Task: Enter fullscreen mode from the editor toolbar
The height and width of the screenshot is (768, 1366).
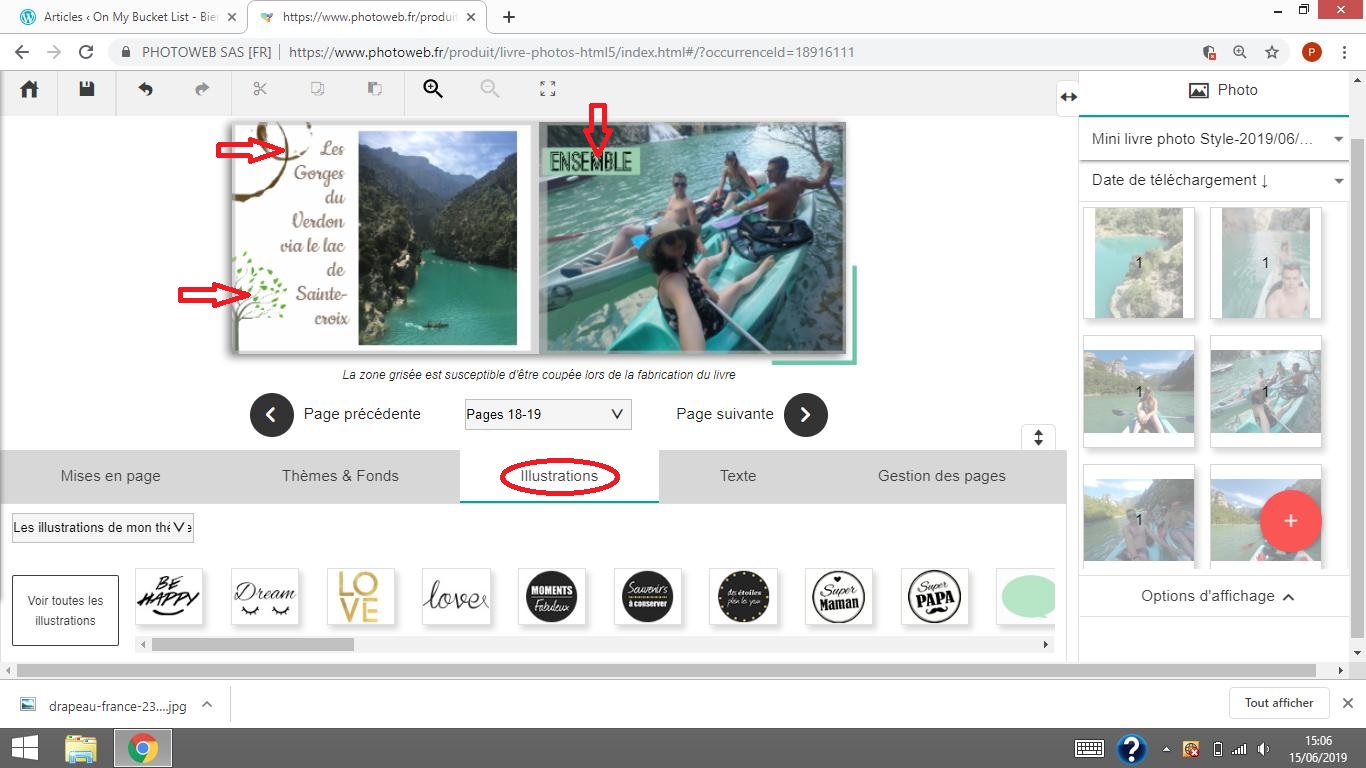Action: pos(547,89)
